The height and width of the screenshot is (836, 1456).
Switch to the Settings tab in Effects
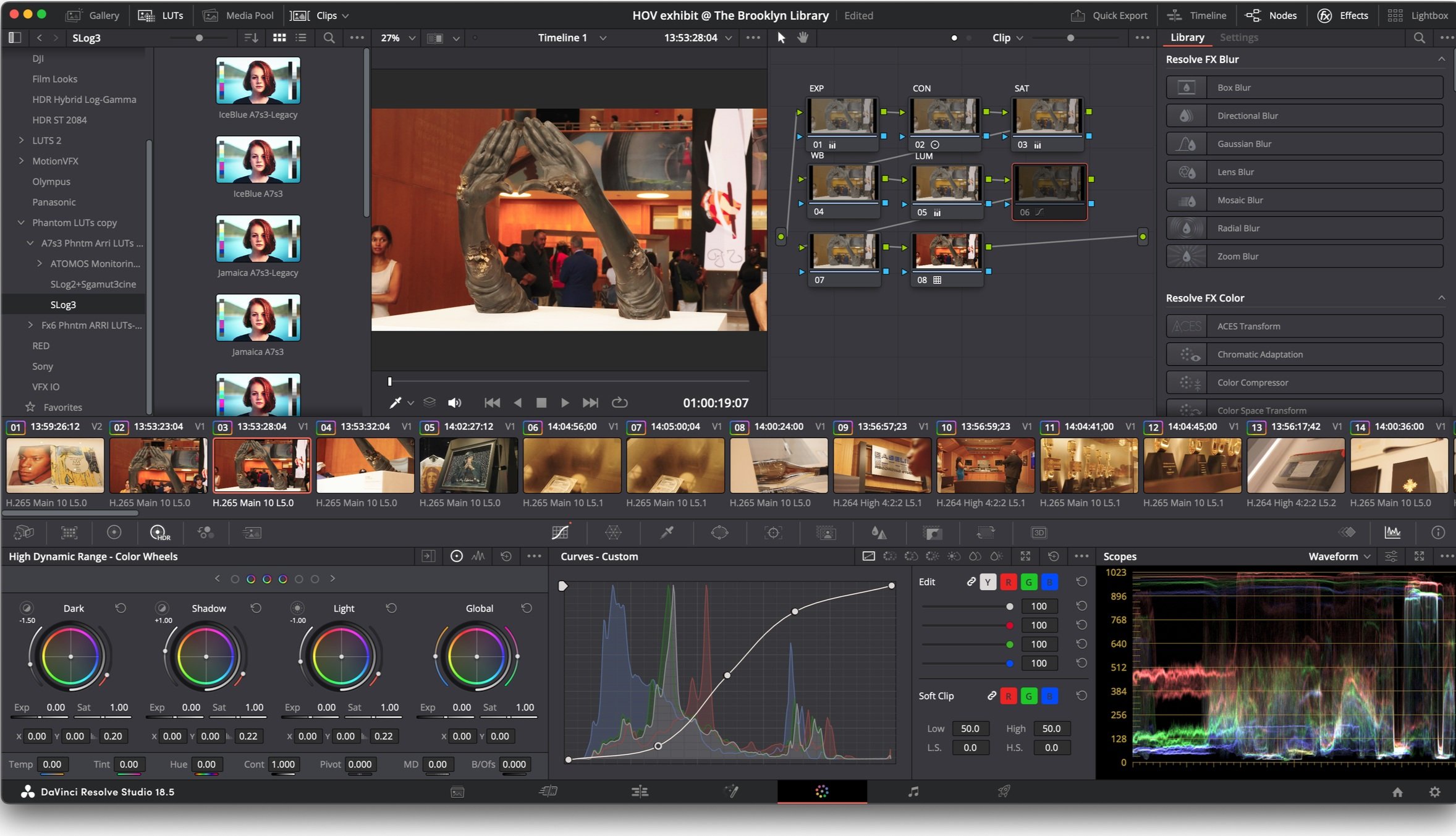click(1238, 38)
